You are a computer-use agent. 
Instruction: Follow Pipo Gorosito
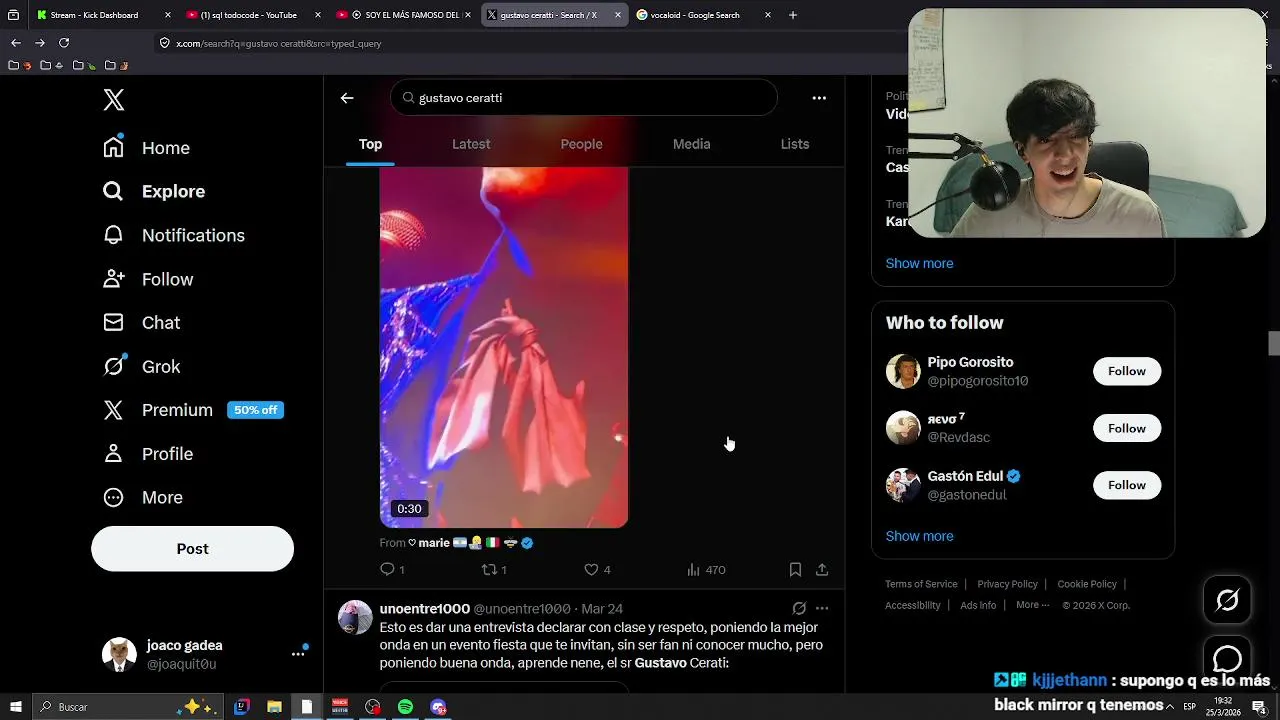click(x=1127, y=371)
